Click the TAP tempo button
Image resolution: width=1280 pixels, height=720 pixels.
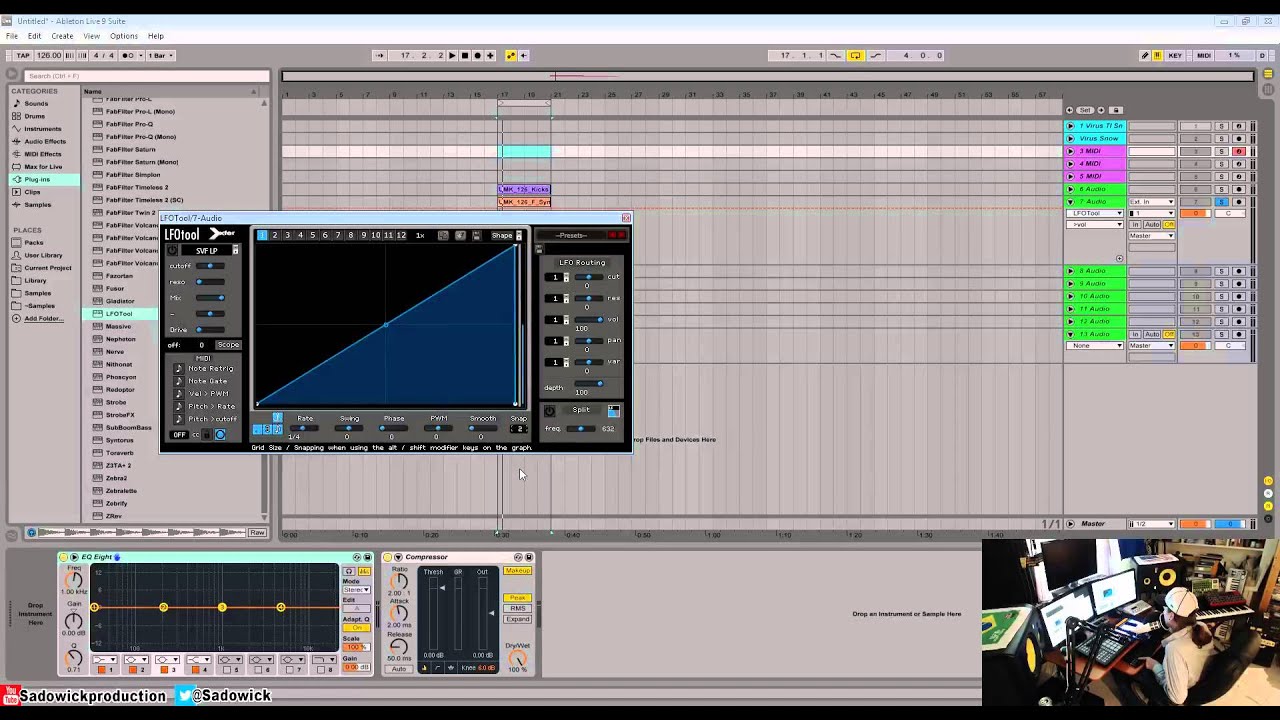pyautogui.click(x=22, y=56)
